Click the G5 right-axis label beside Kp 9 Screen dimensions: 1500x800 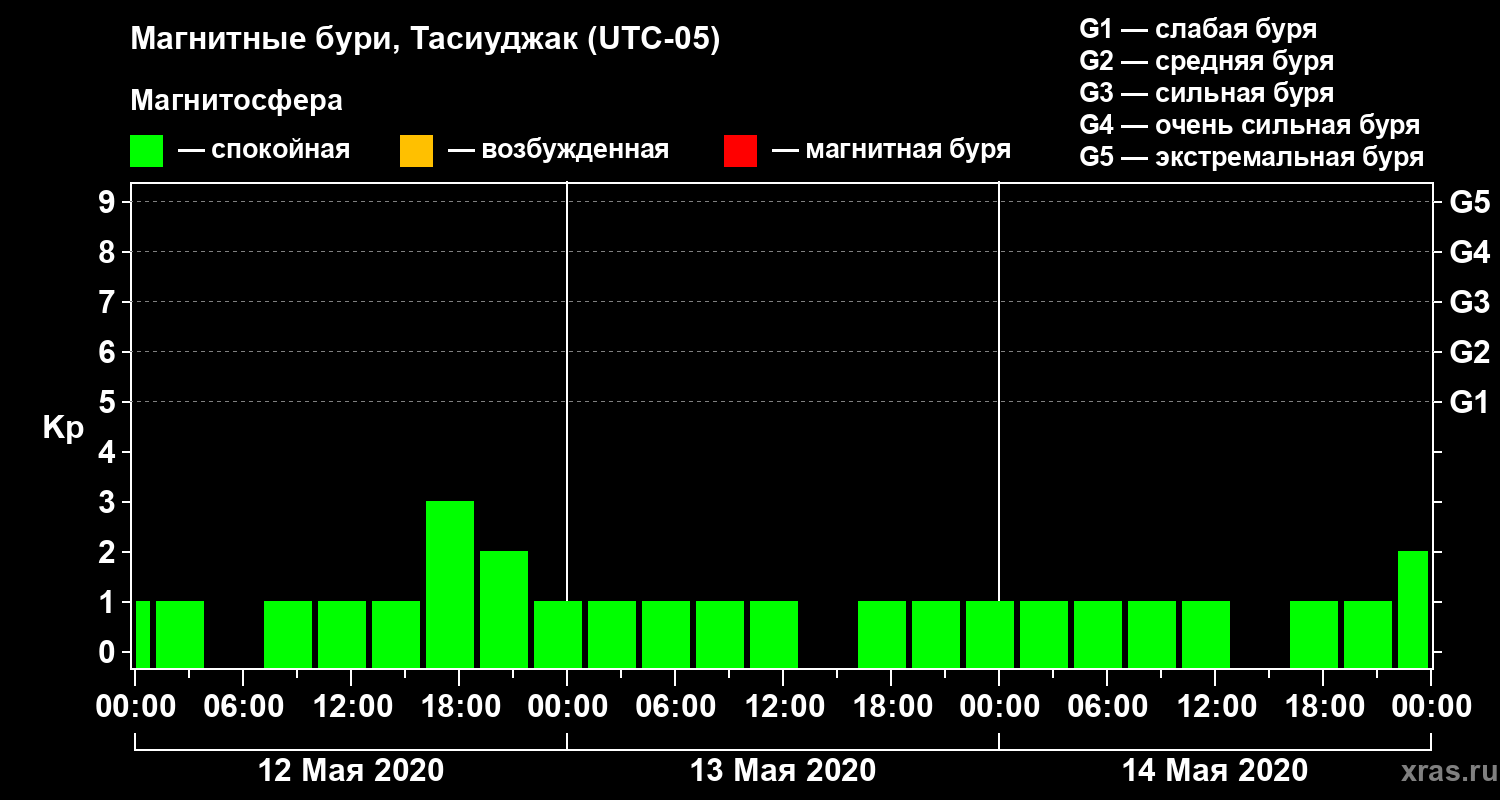click(x=1469, y=202)
